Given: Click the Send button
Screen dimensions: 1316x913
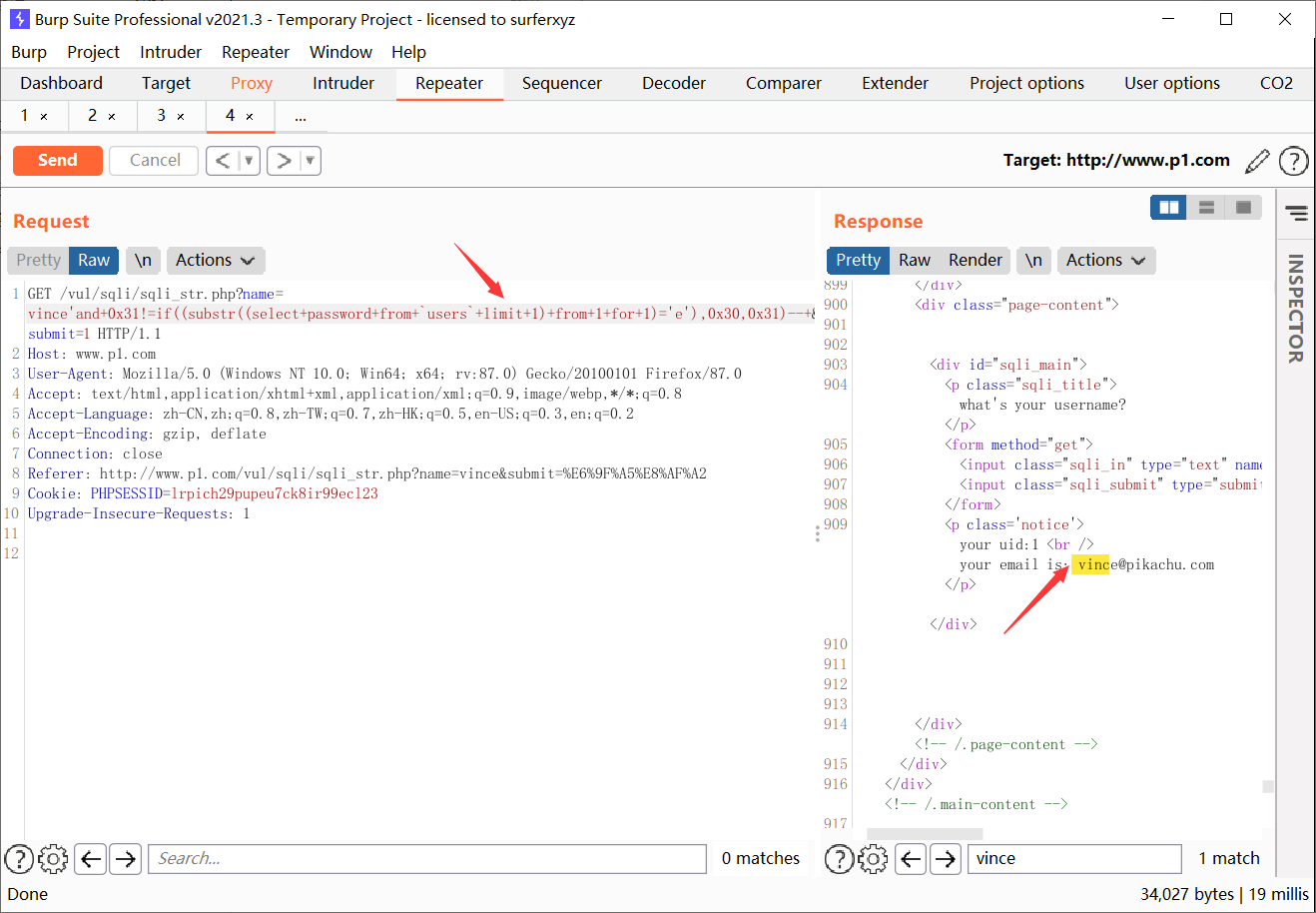Looking at the screenshot, I should pos(58,161).
